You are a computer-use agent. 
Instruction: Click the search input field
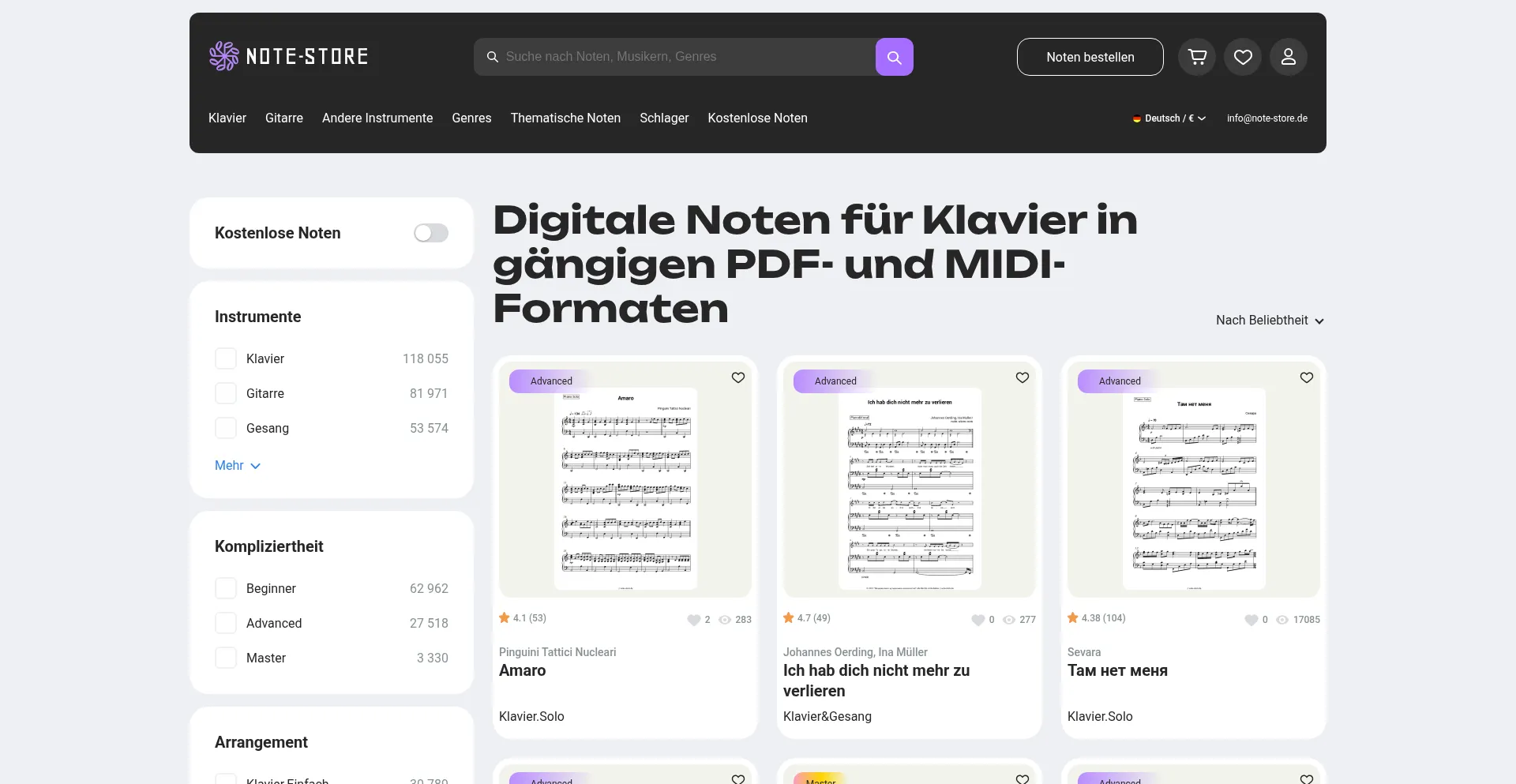(679, 56)
